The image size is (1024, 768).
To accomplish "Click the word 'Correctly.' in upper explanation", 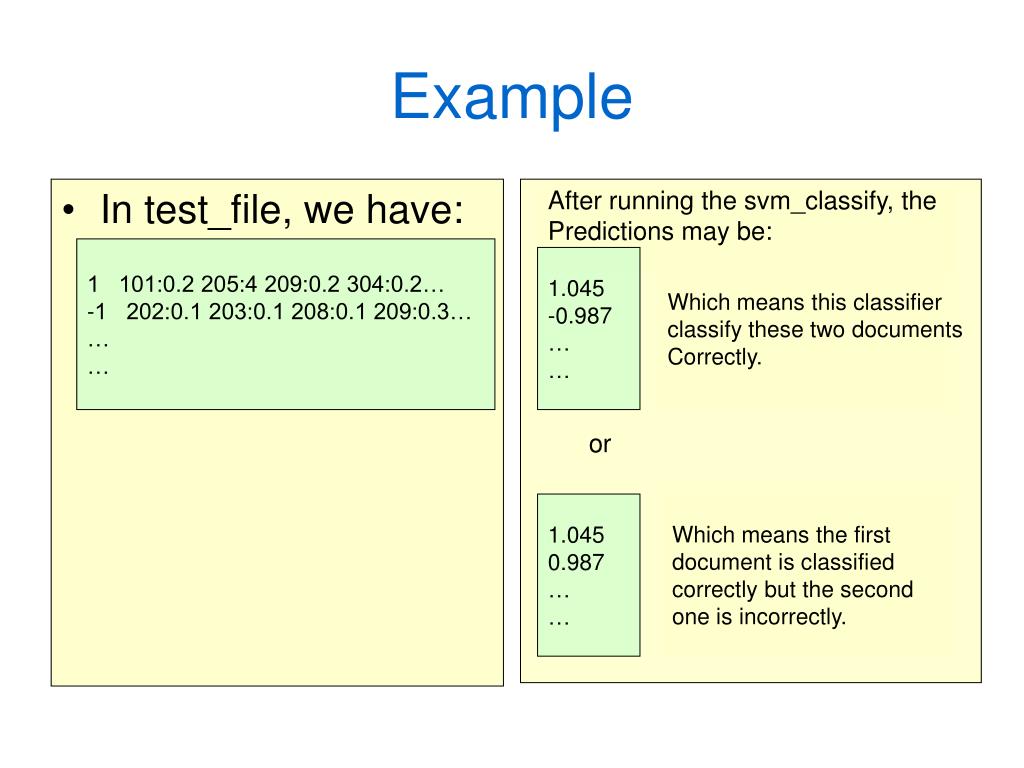I will (714, 357).
